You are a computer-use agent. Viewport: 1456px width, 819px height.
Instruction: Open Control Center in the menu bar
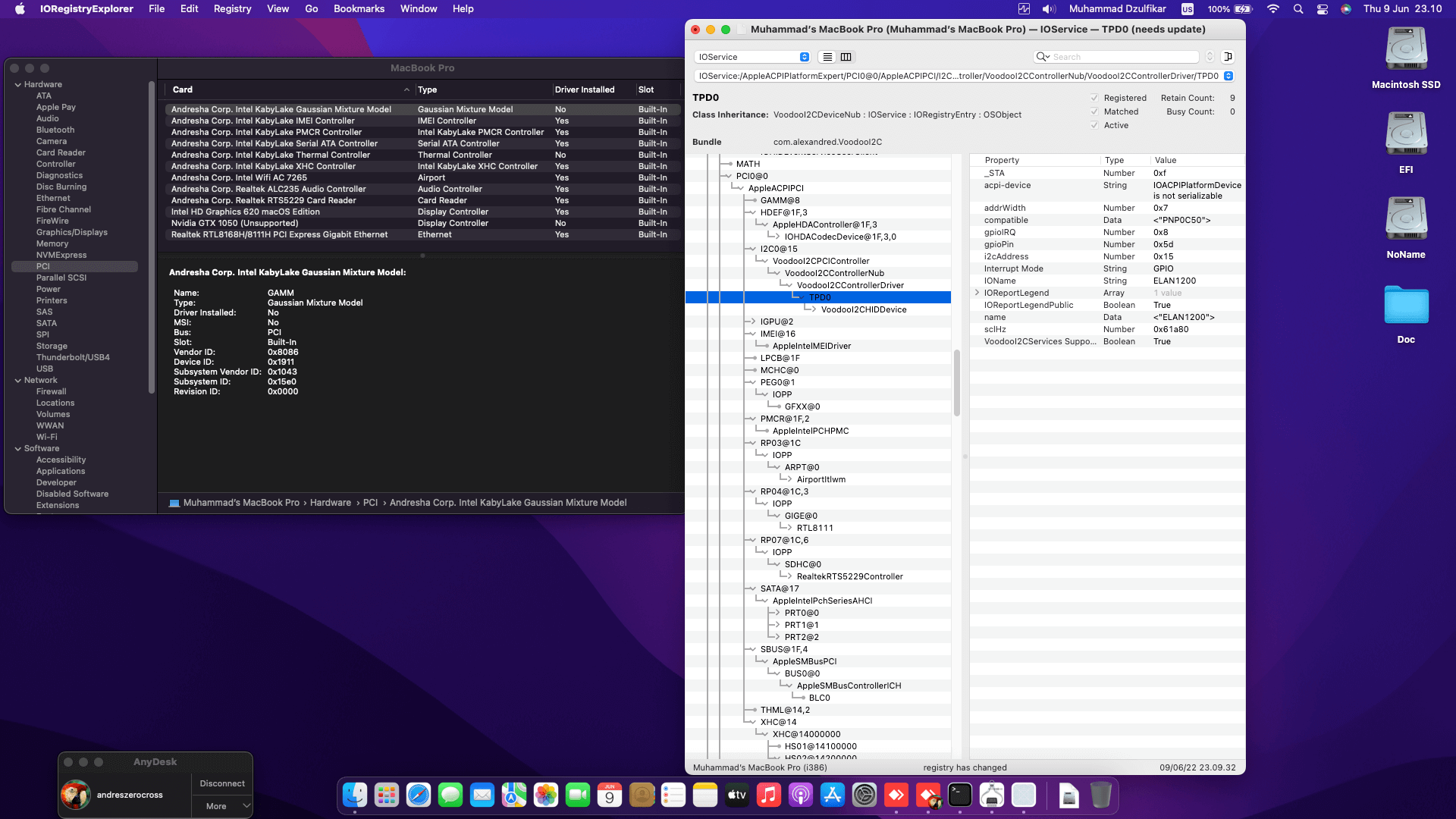pos(1323,9)
